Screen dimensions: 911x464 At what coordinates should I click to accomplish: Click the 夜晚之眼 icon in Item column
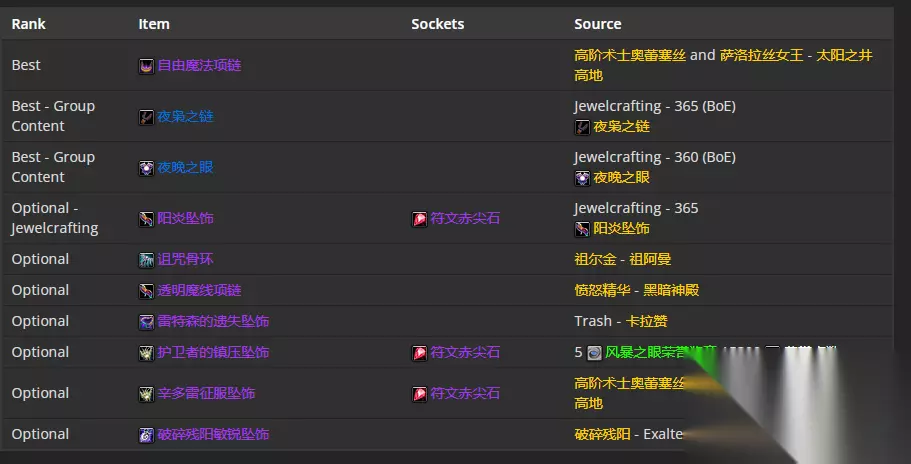tap(146, 168)
